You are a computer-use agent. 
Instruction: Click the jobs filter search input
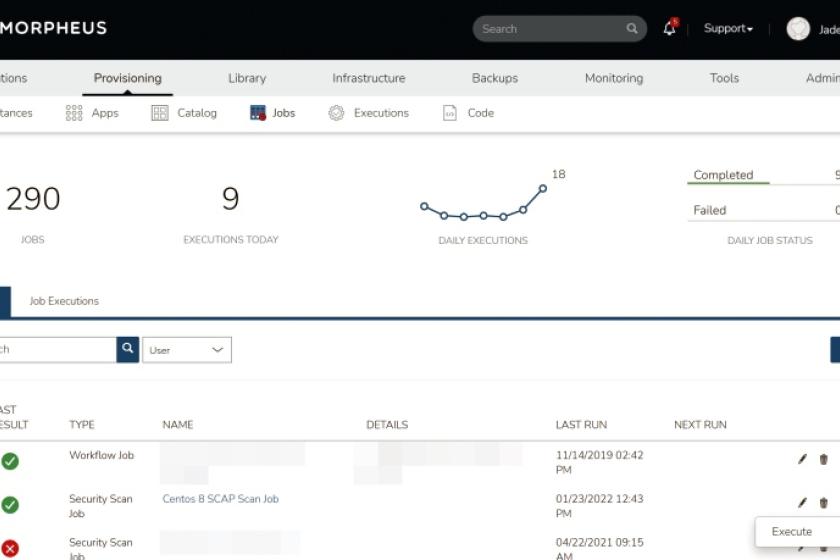[x=58, y=349]
